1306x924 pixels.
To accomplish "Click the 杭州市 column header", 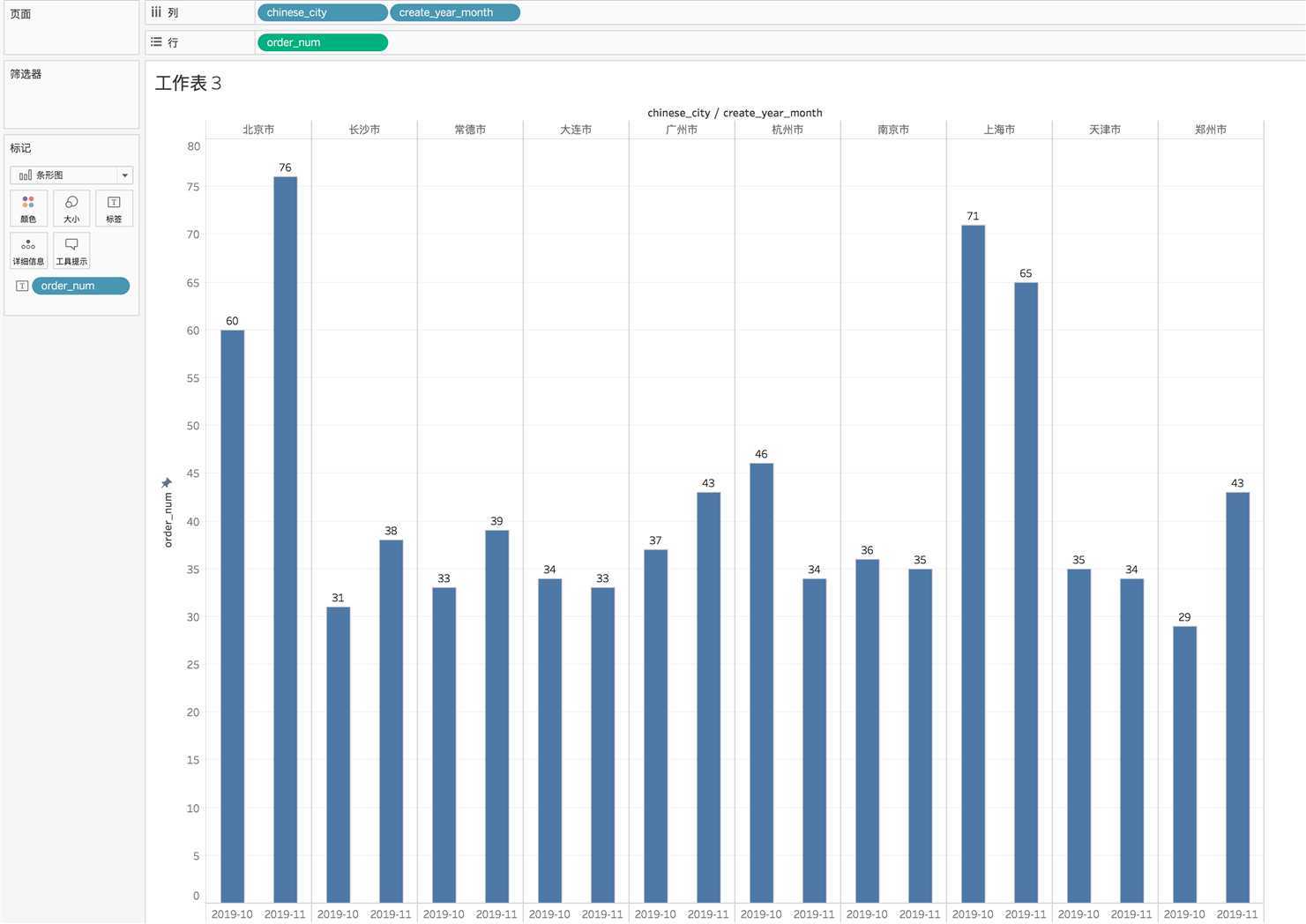I will coord(787,130).
